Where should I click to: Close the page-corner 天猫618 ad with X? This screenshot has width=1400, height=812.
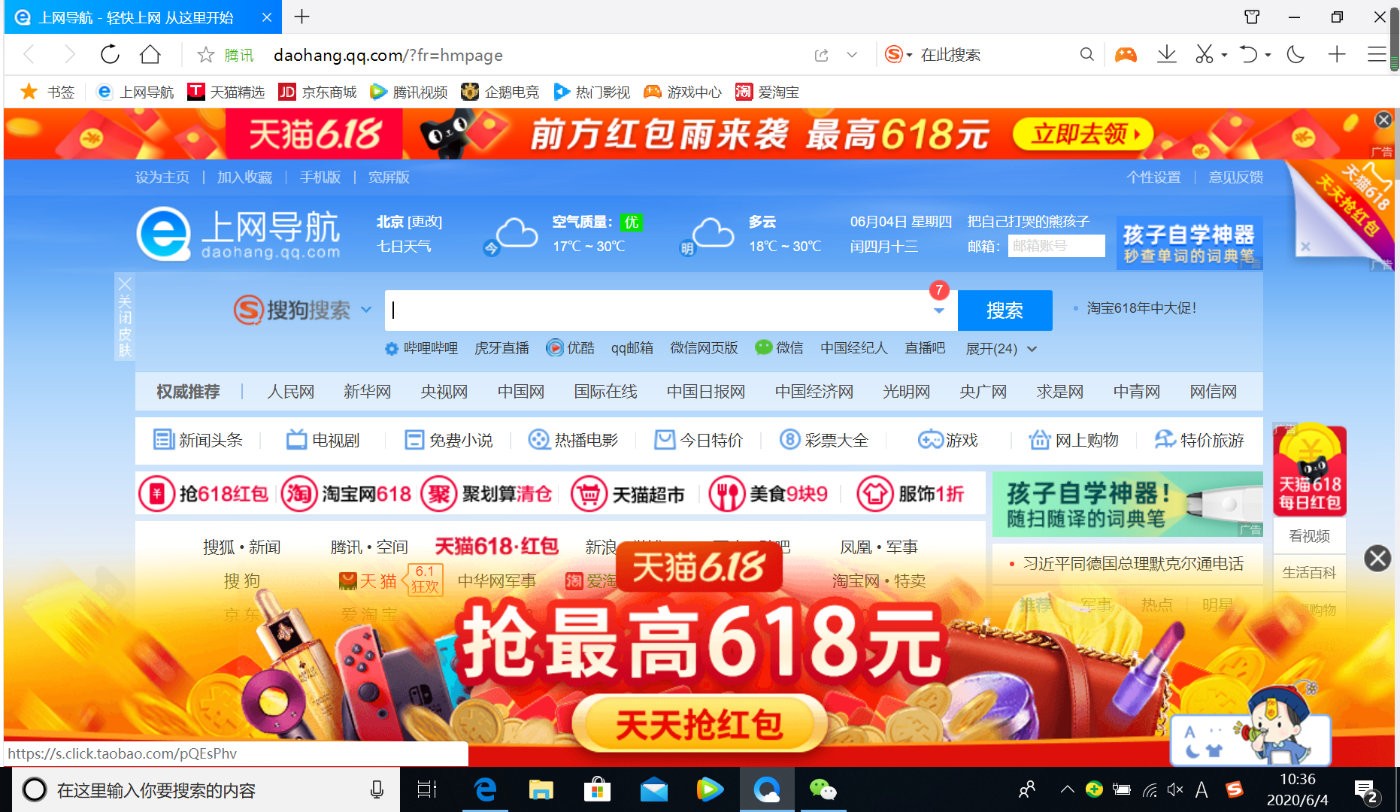tap(1305, 246)
